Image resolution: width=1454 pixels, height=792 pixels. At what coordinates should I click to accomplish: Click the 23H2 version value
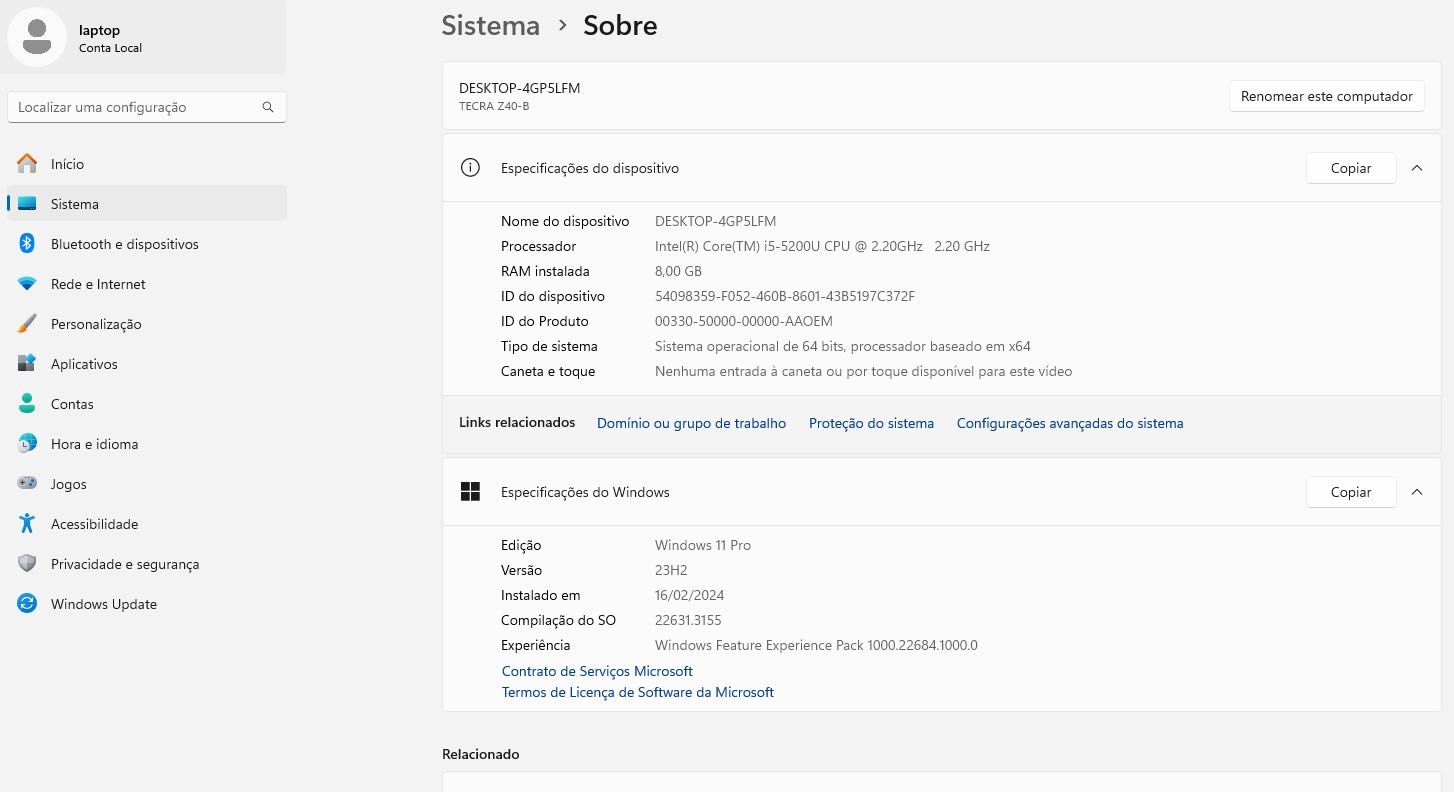[671, 570]
